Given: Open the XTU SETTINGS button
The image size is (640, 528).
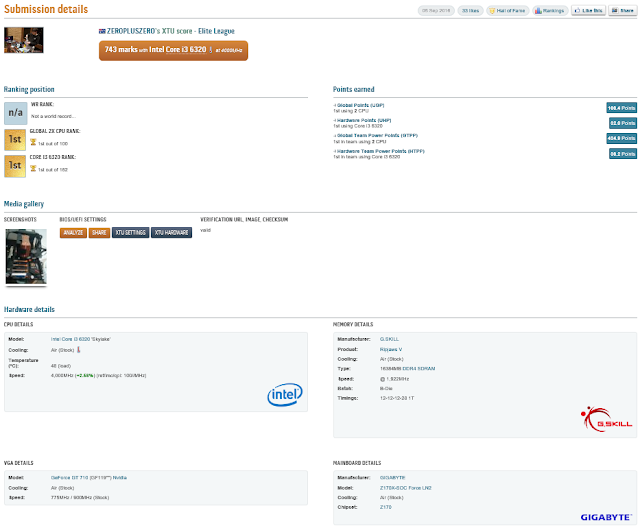Looking at the screenshot, I should click(130, 233).
